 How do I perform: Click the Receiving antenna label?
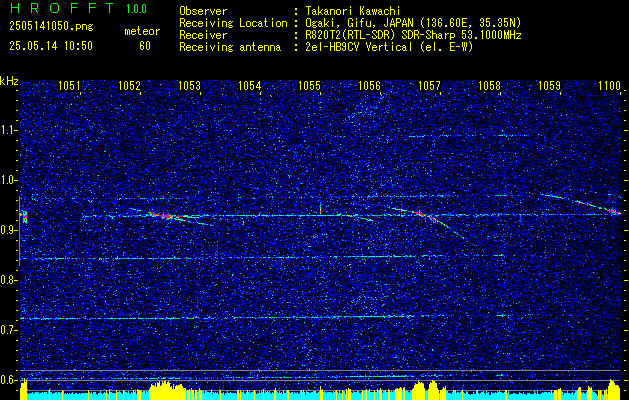pos(230,47)
